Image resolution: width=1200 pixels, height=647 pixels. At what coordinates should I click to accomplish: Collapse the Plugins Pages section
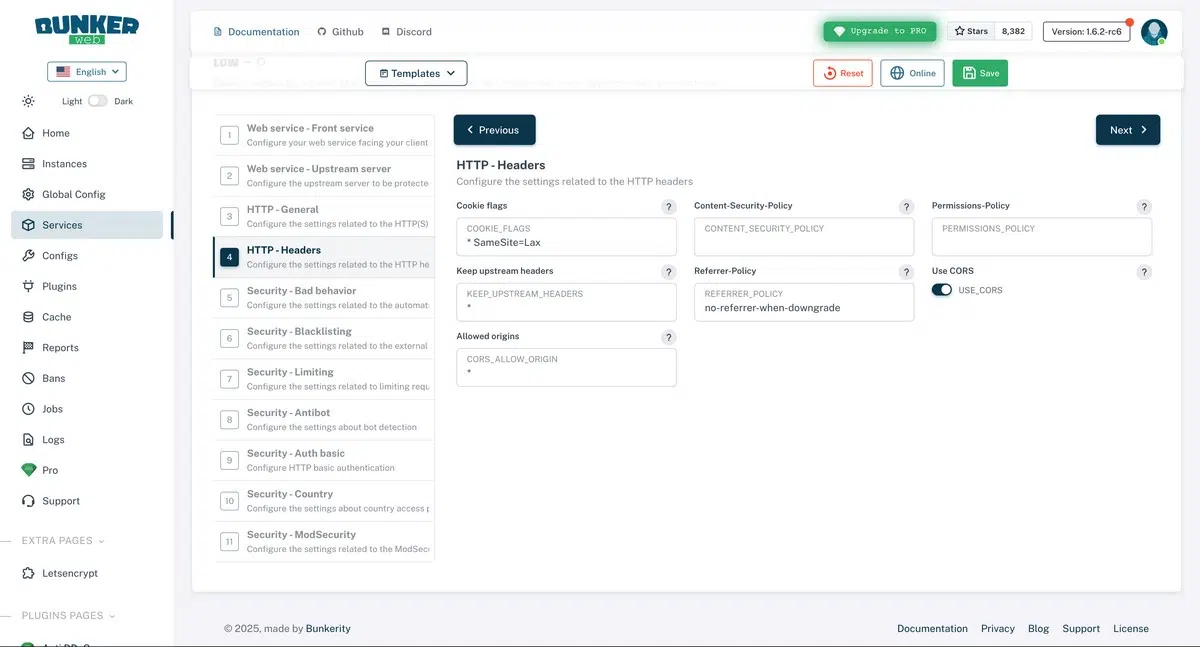pos(68,616)
